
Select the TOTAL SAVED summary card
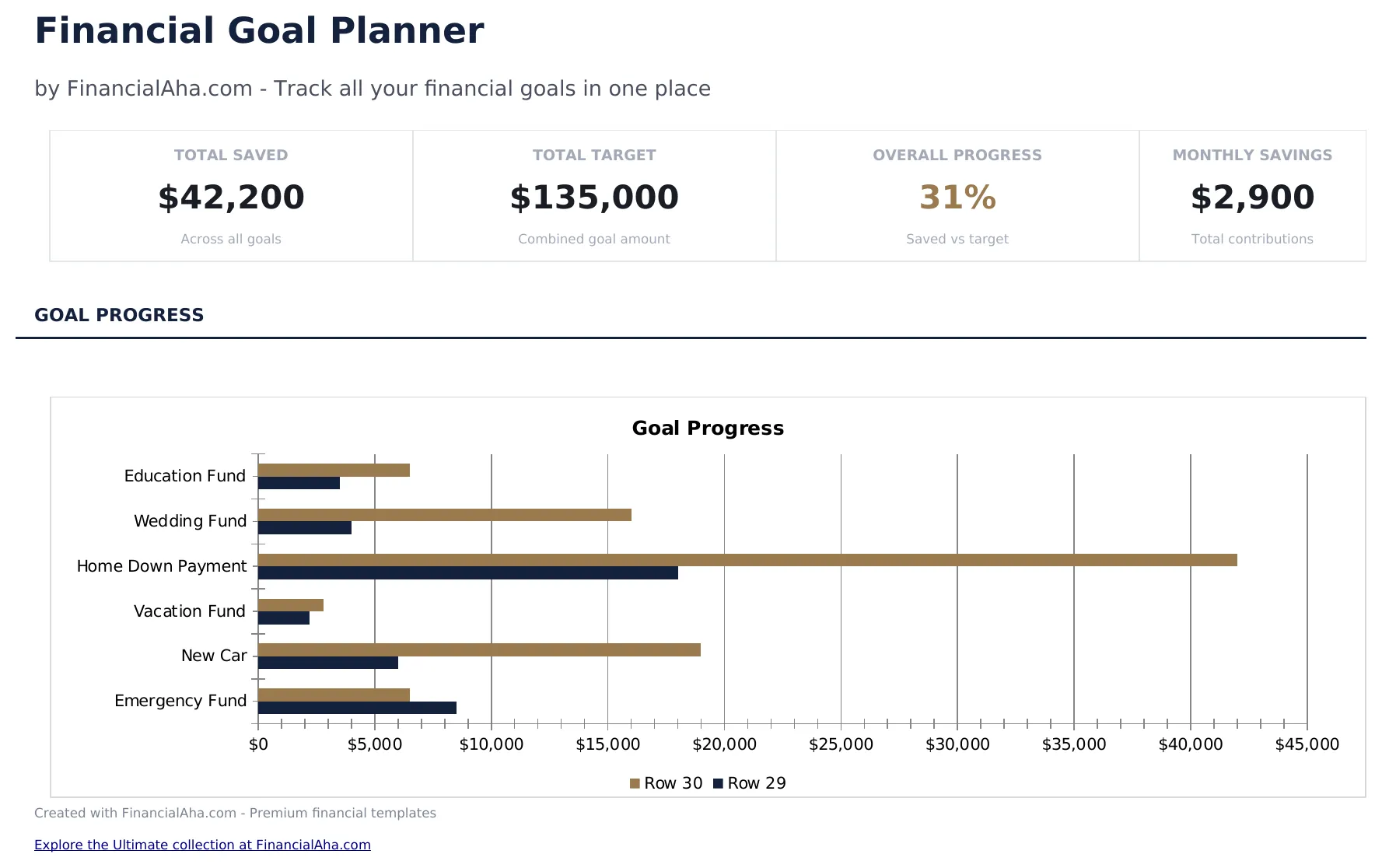(230, 195)
